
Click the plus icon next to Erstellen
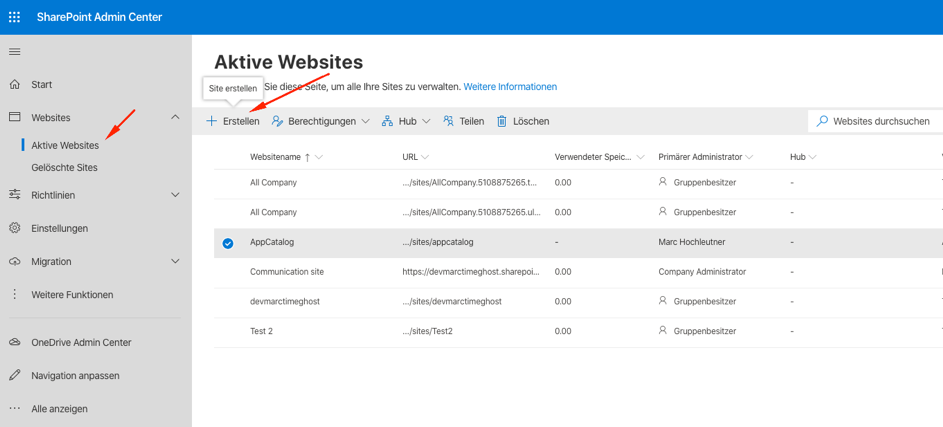pos(211,121)
